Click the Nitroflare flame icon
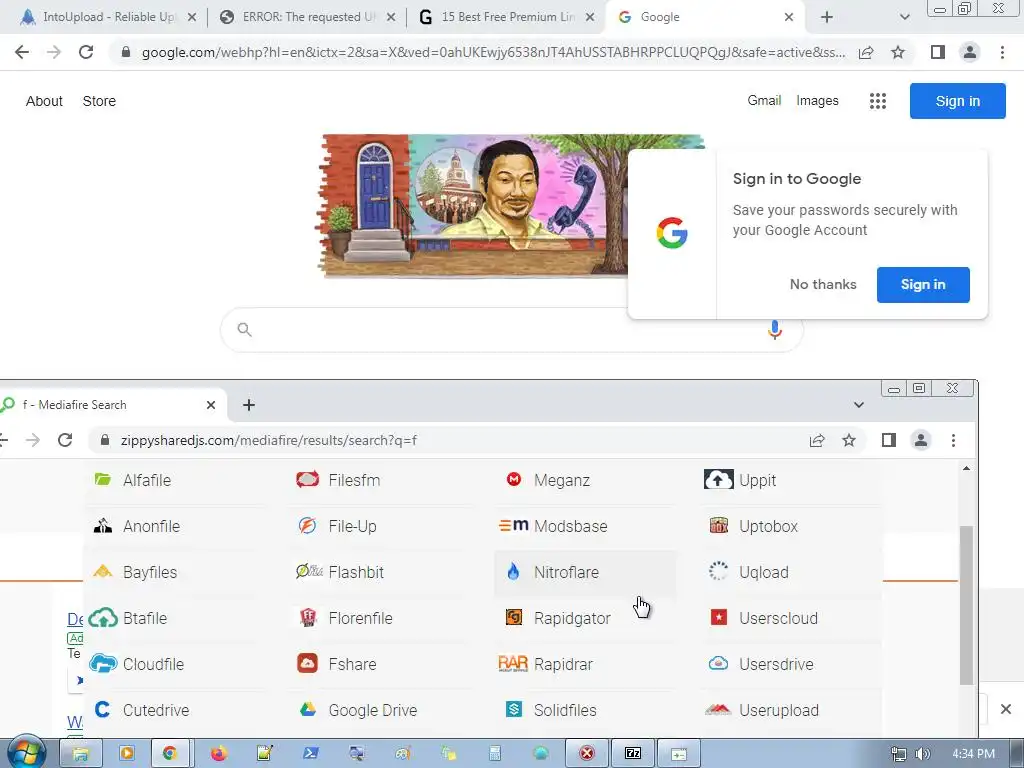 (x=513, y=571)
